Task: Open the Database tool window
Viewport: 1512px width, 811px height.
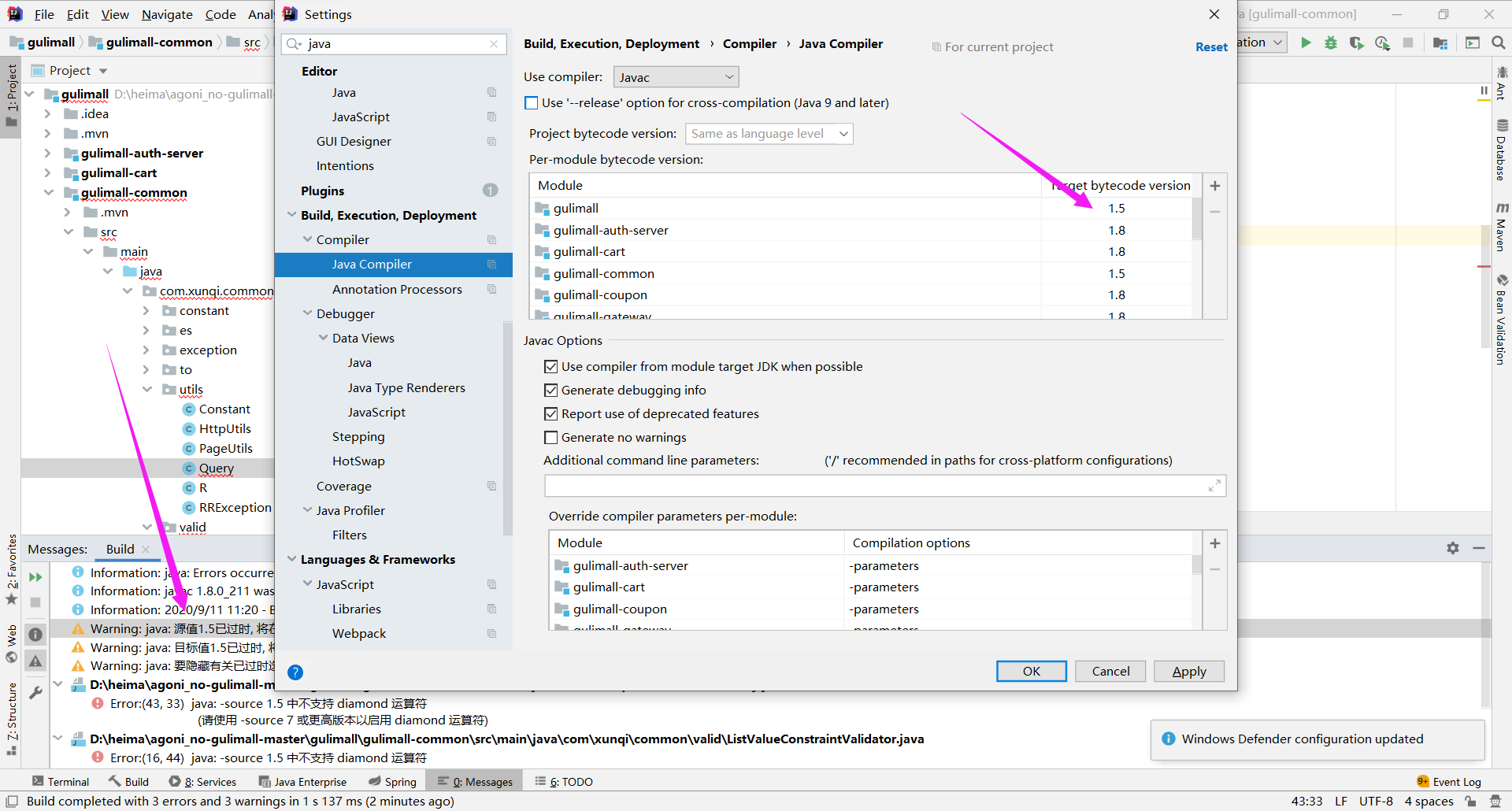Action: click(x=1502, y=150)
